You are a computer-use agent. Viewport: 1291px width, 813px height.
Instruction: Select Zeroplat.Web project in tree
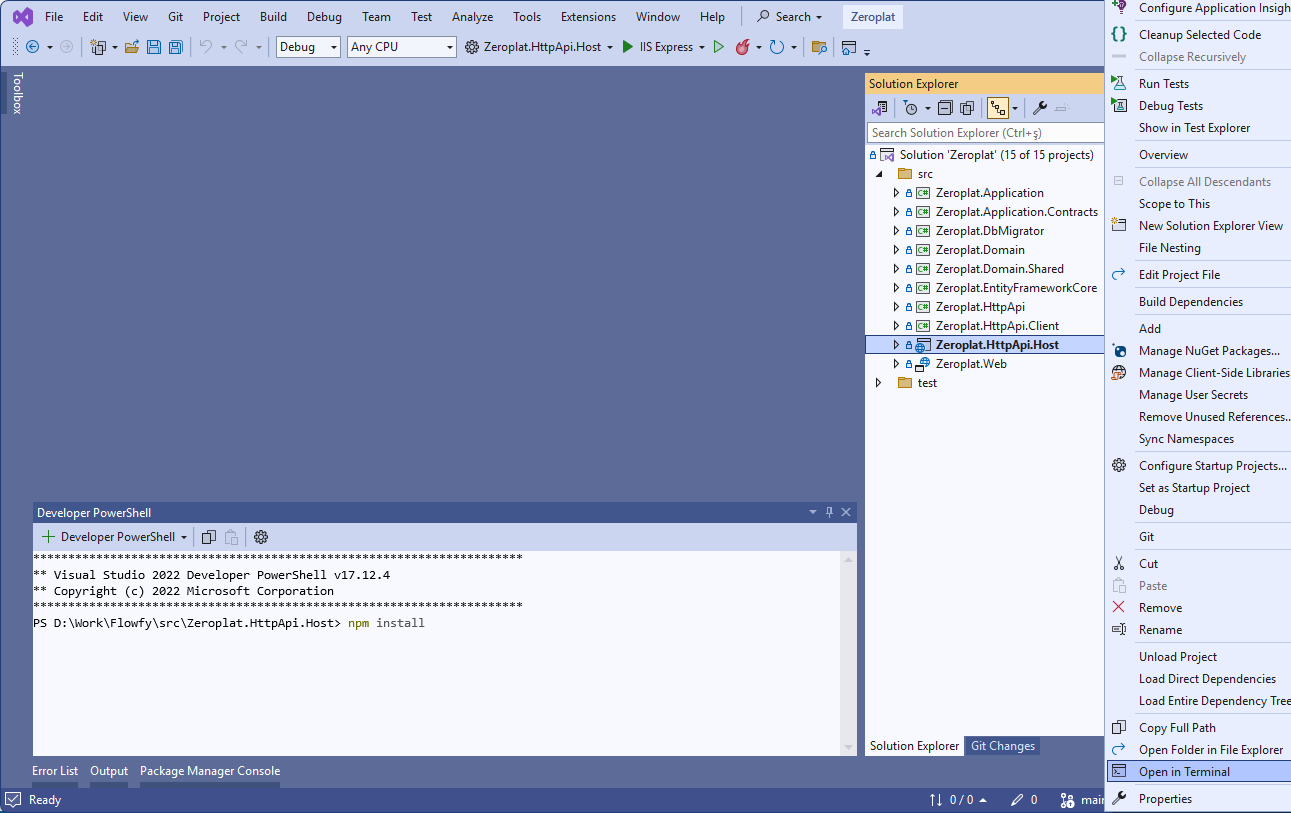(970, 364)
